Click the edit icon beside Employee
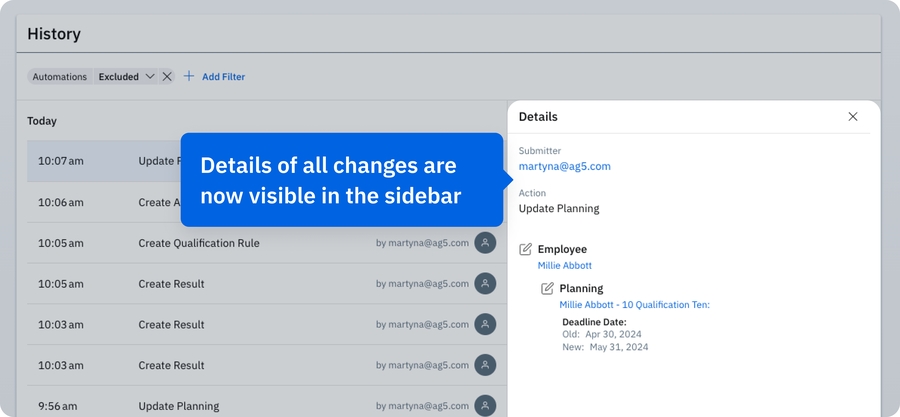The image size is (900, 417). [x=526, y=249]
